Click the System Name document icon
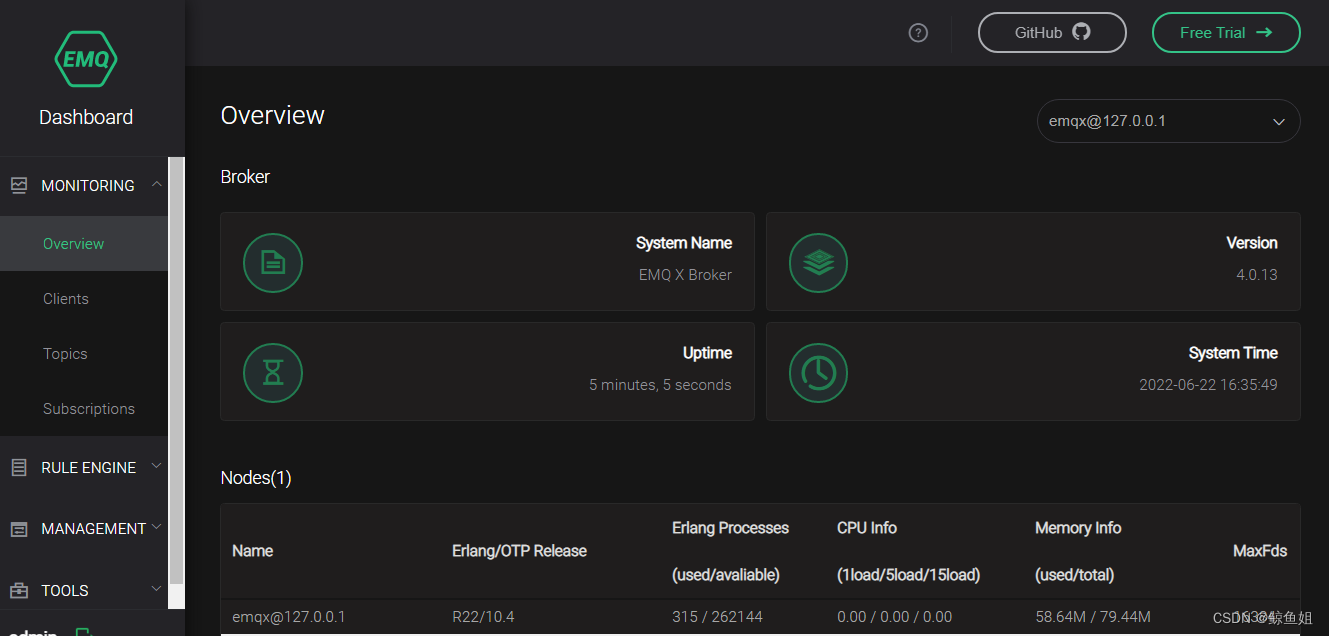 [x=273, y=263]
